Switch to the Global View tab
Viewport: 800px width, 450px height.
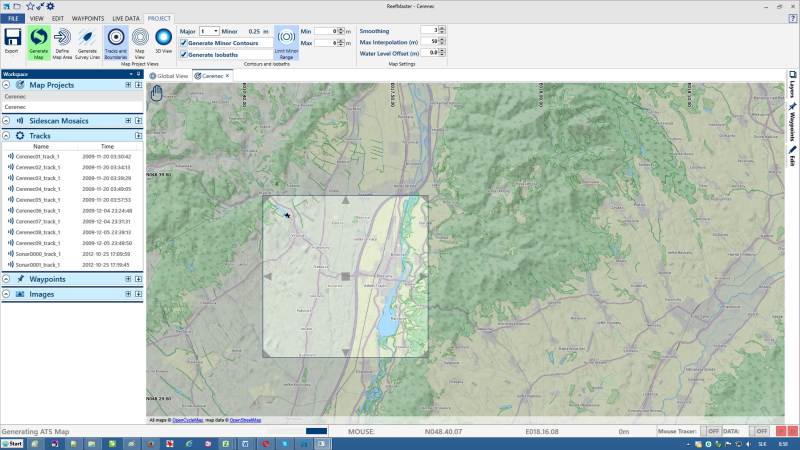click(x=169, y=76)
